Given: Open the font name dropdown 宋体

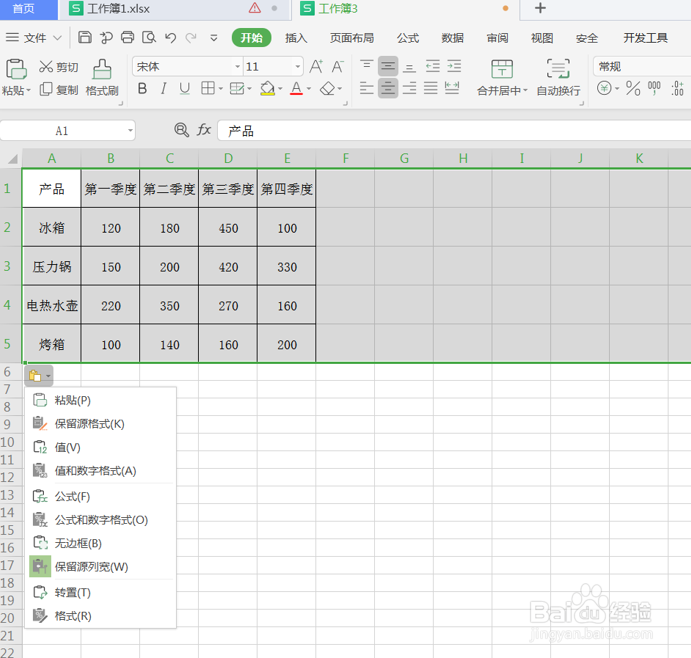Looking at the screenshot, I should (238, 67).
